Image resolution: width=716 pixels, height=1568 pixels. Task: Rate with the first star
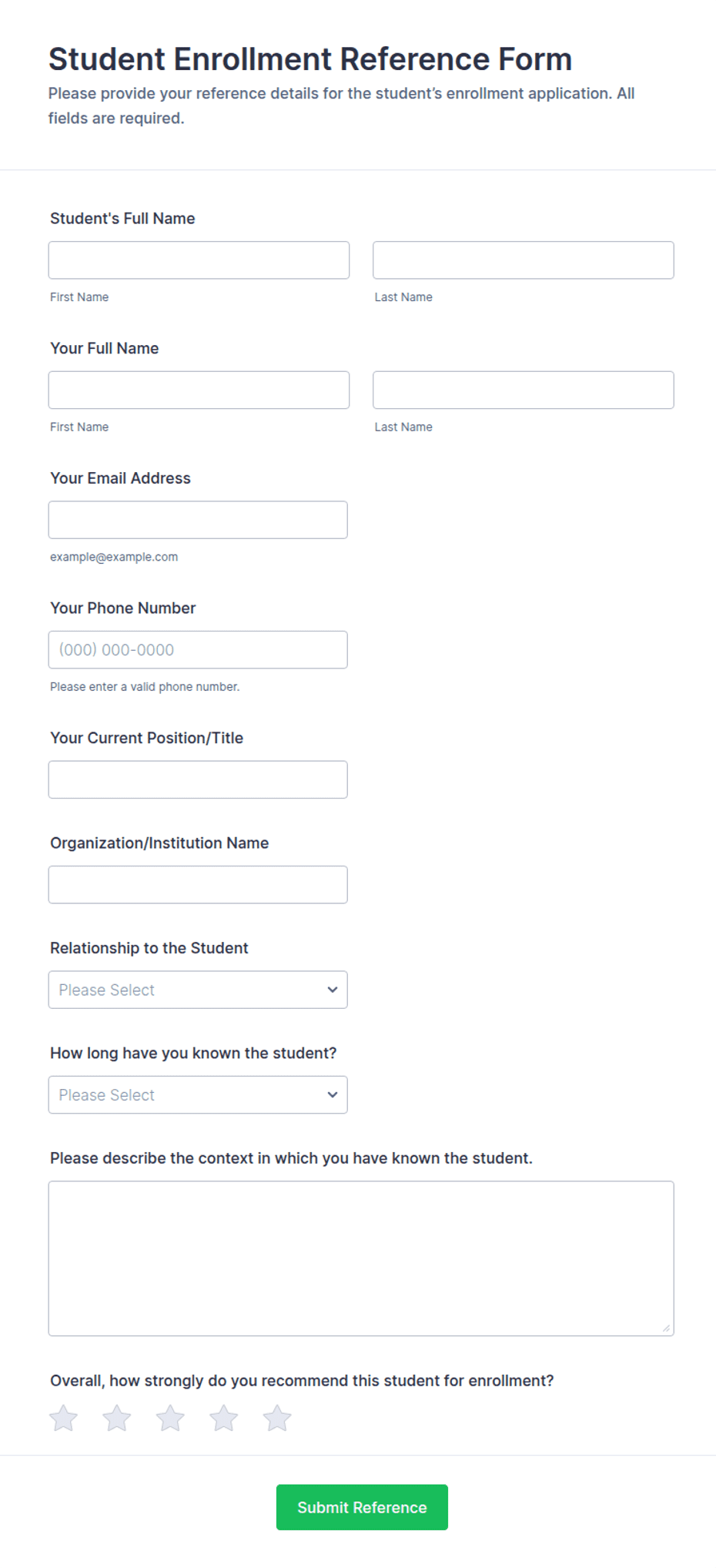(x=64, y=1418)
